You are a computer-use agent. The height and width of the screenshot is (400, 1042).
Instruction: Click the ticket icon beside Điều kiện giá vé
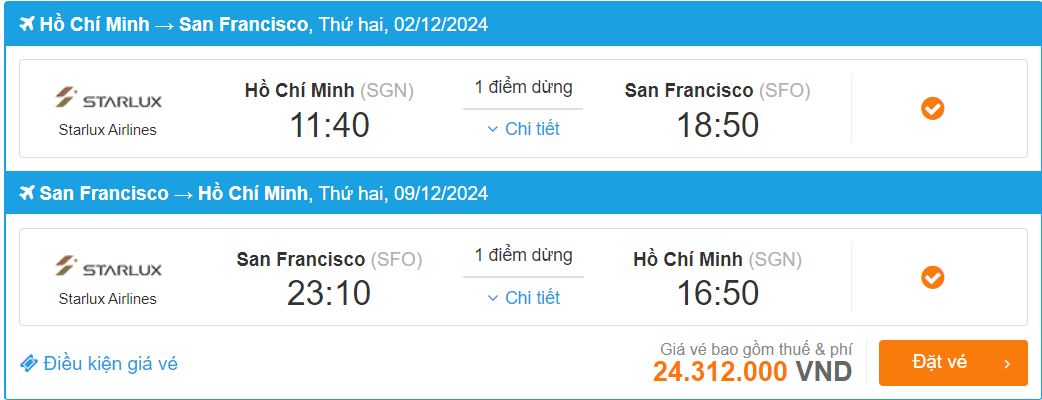coord(29,363)
